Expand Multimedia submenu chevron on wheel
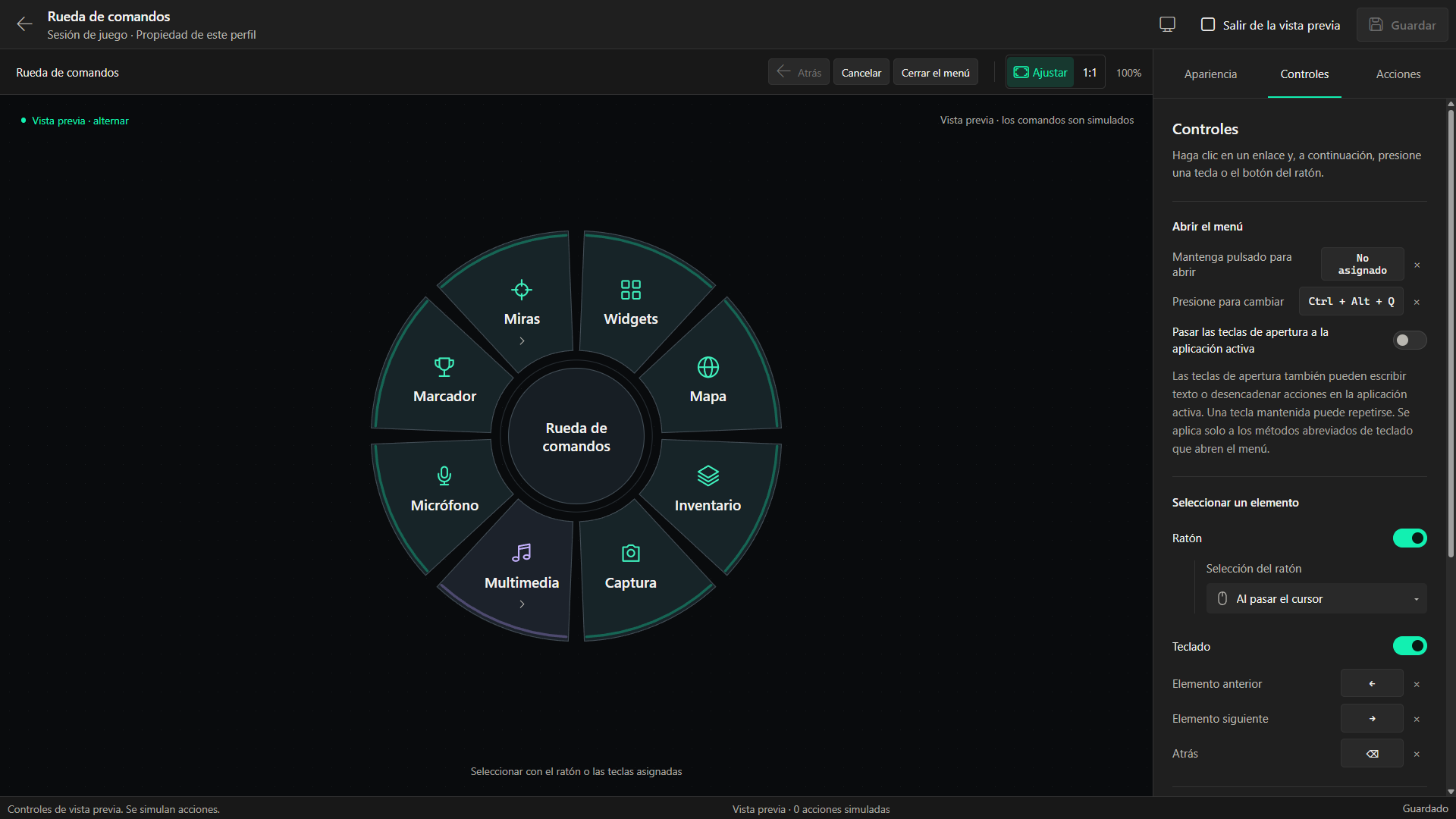This screenshot has height=819, width=1456. (x=522, y=604)
